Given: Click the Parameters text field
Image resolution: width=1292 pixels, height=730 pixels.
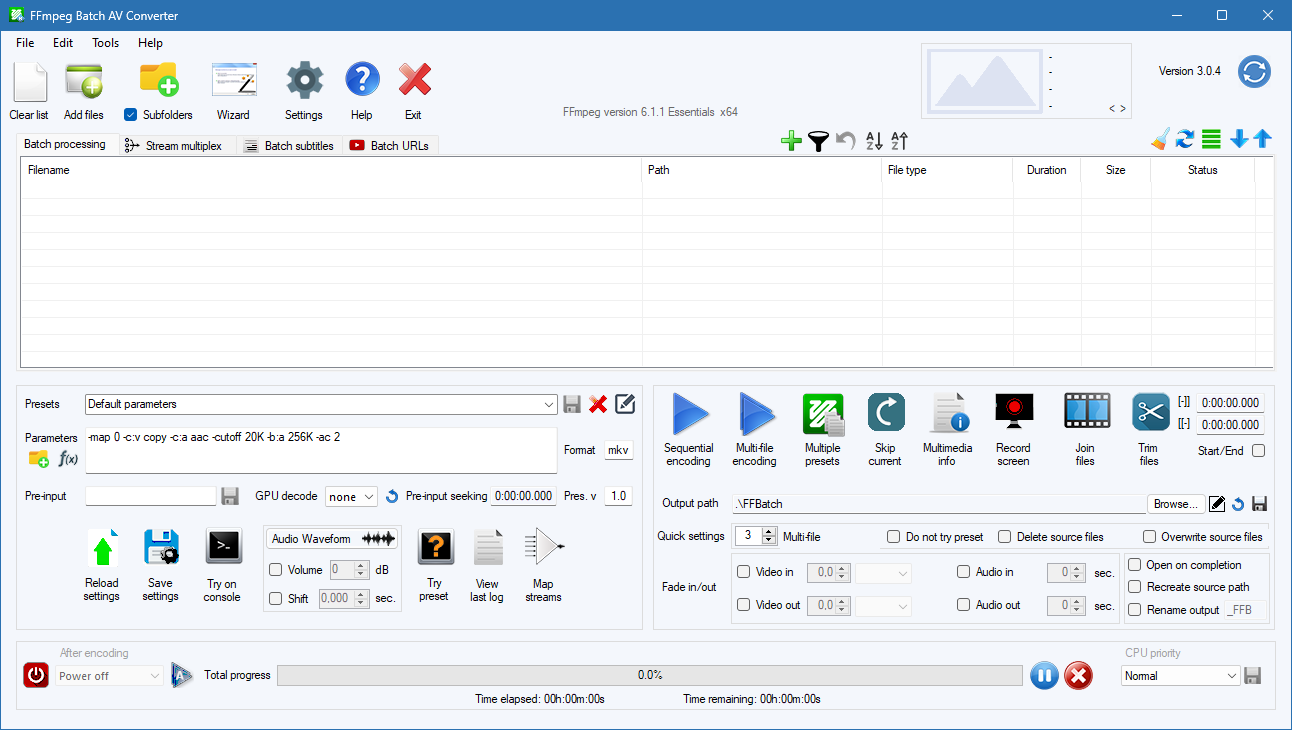Looking at the screenshot, I should [321, 450].
